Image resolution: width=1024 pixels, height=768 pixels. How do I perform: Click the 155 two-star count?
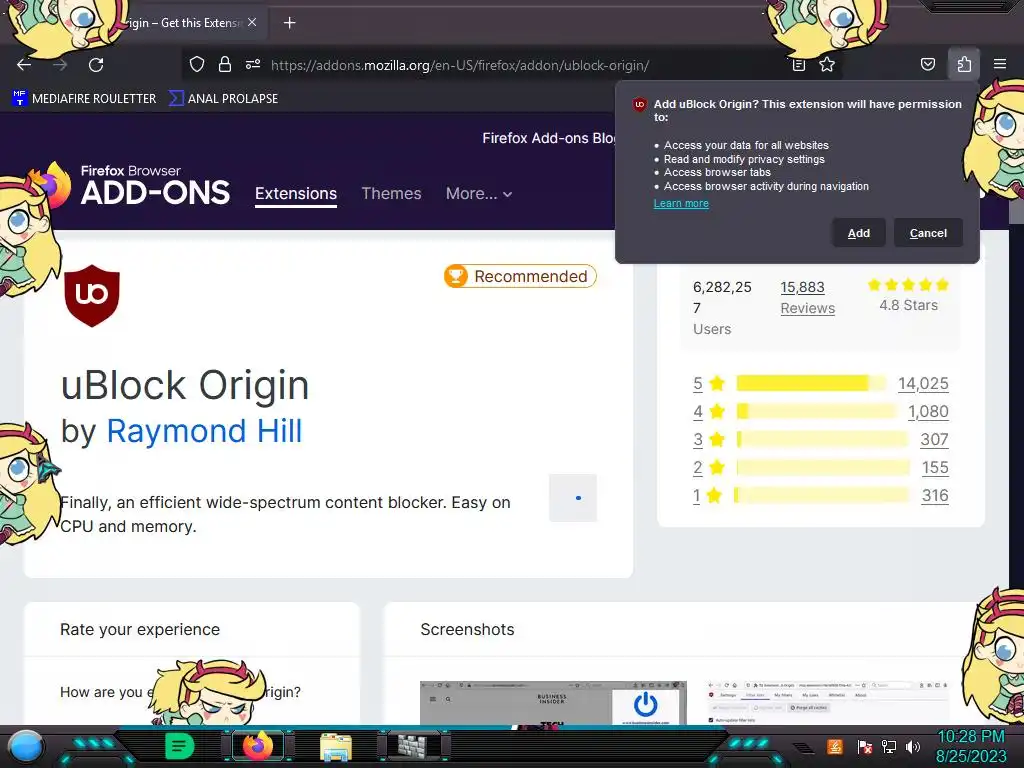[935, 468]
